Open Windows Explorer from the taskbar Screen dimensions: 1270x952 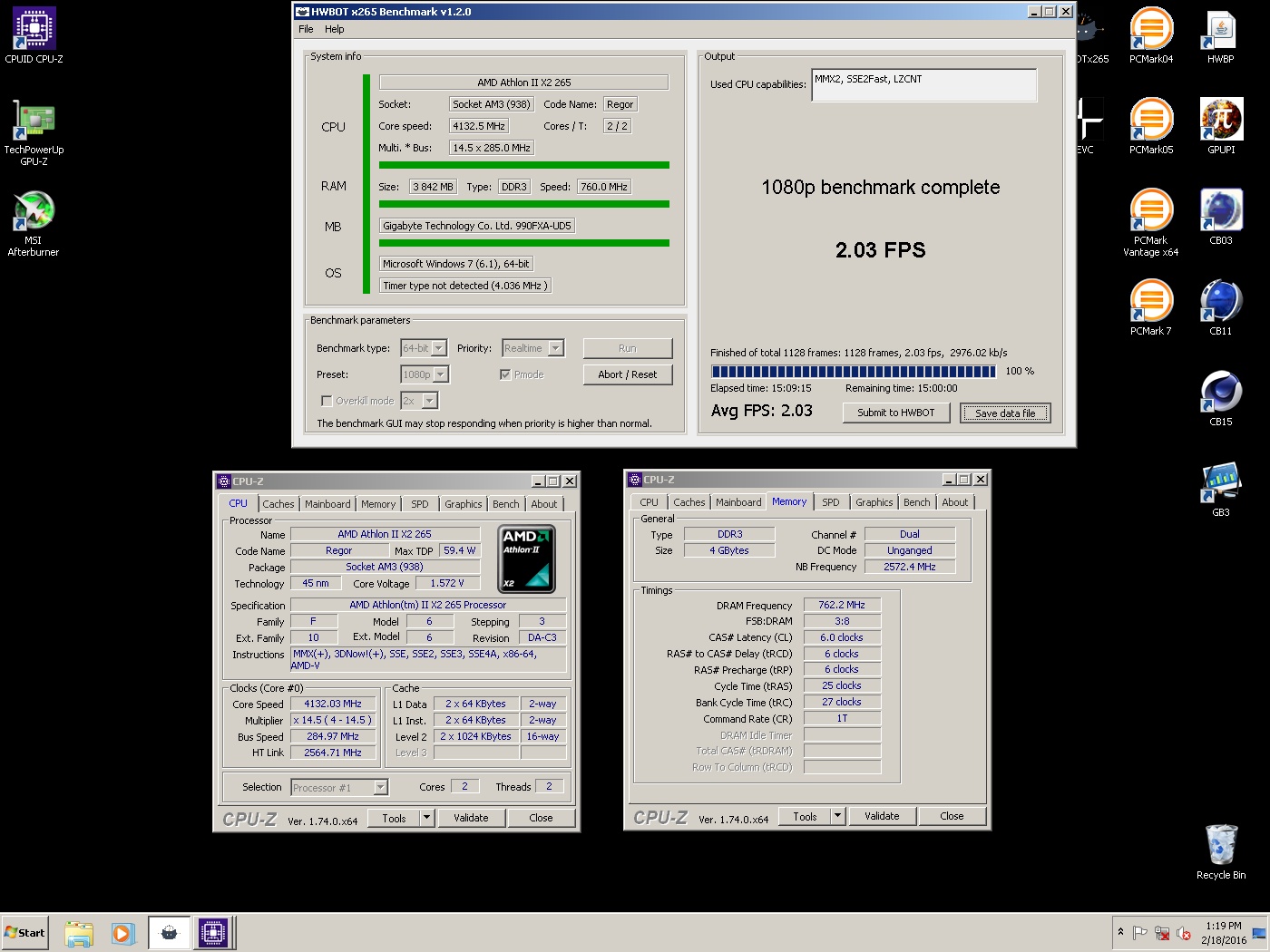click(79, 933)
